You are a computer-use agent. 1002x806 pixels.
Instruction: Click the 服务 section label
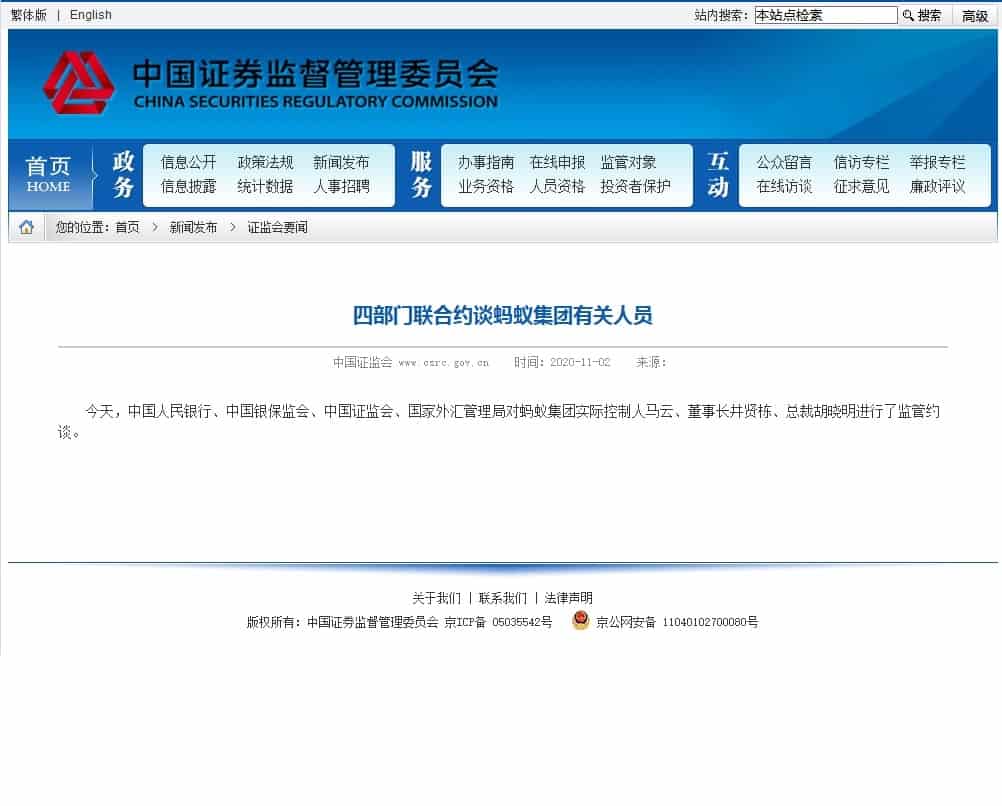pyautogui.click(x=421, y=174)
